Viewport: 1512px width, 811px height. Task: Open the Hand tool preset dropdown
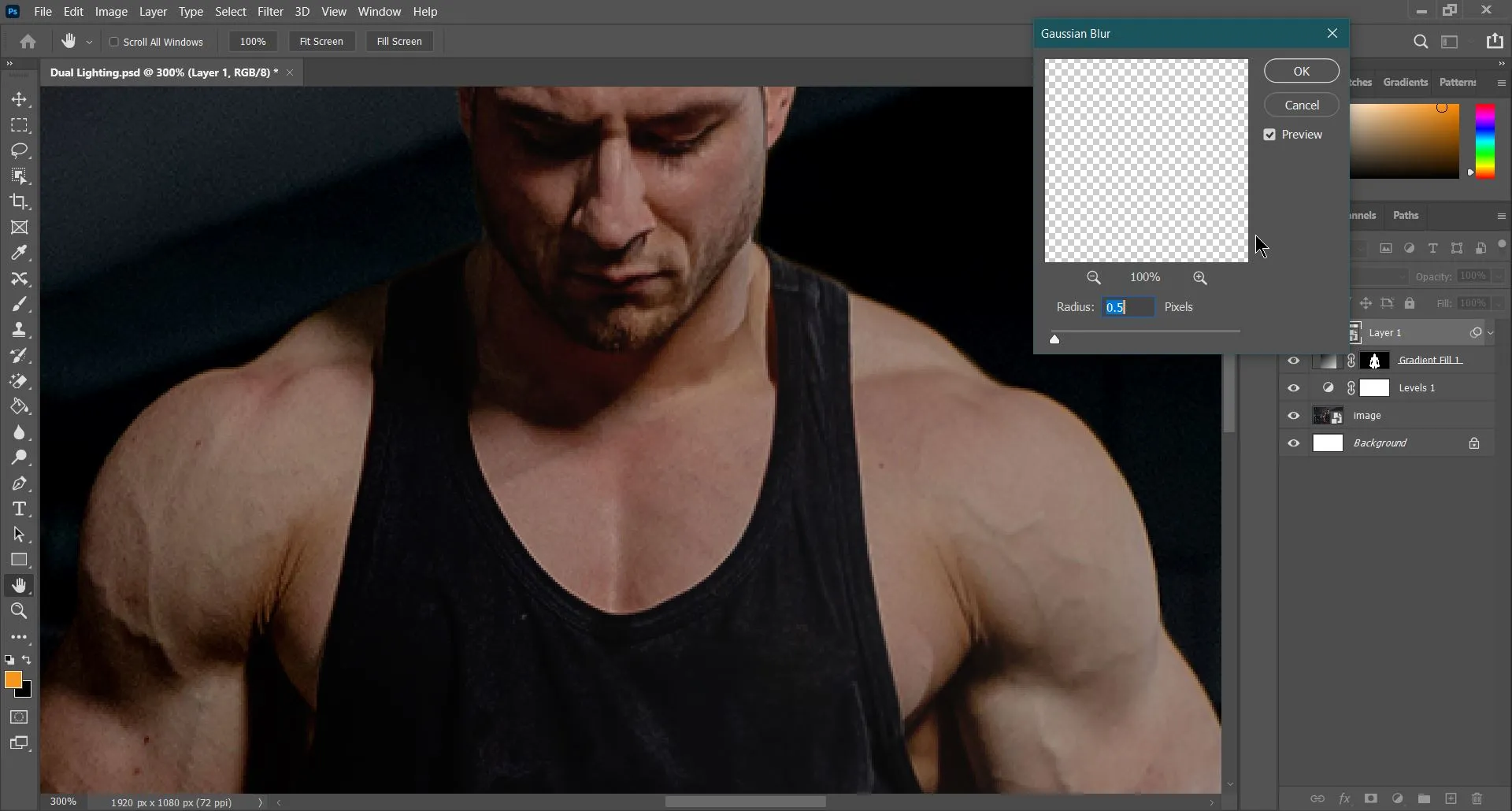[x=90, y=43]
